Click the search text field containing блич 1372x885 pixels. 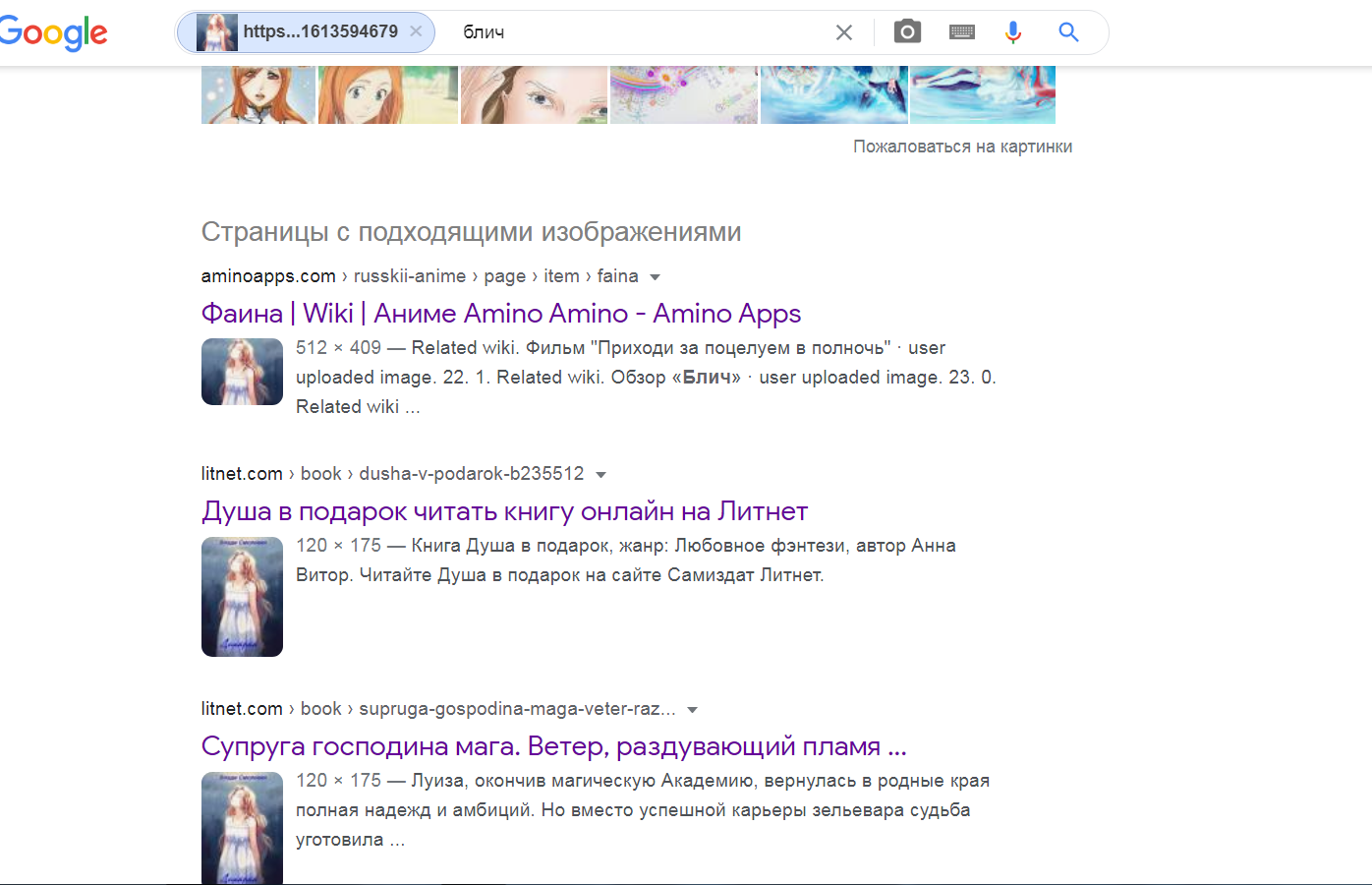639,32
